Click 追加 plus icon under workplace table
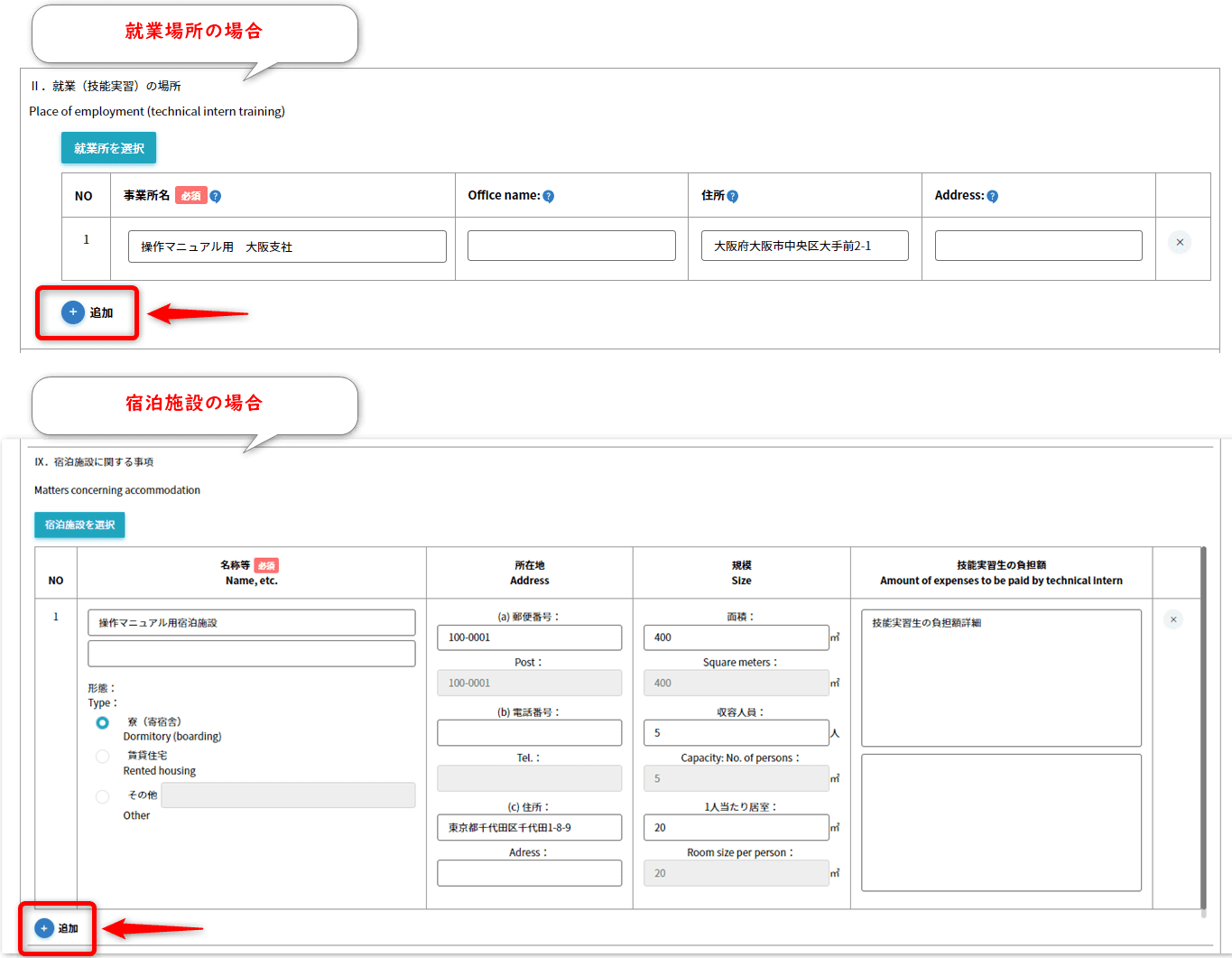The width and height of the screenshot is (1232, 958). pyautogui.click(x=73, y=312)
